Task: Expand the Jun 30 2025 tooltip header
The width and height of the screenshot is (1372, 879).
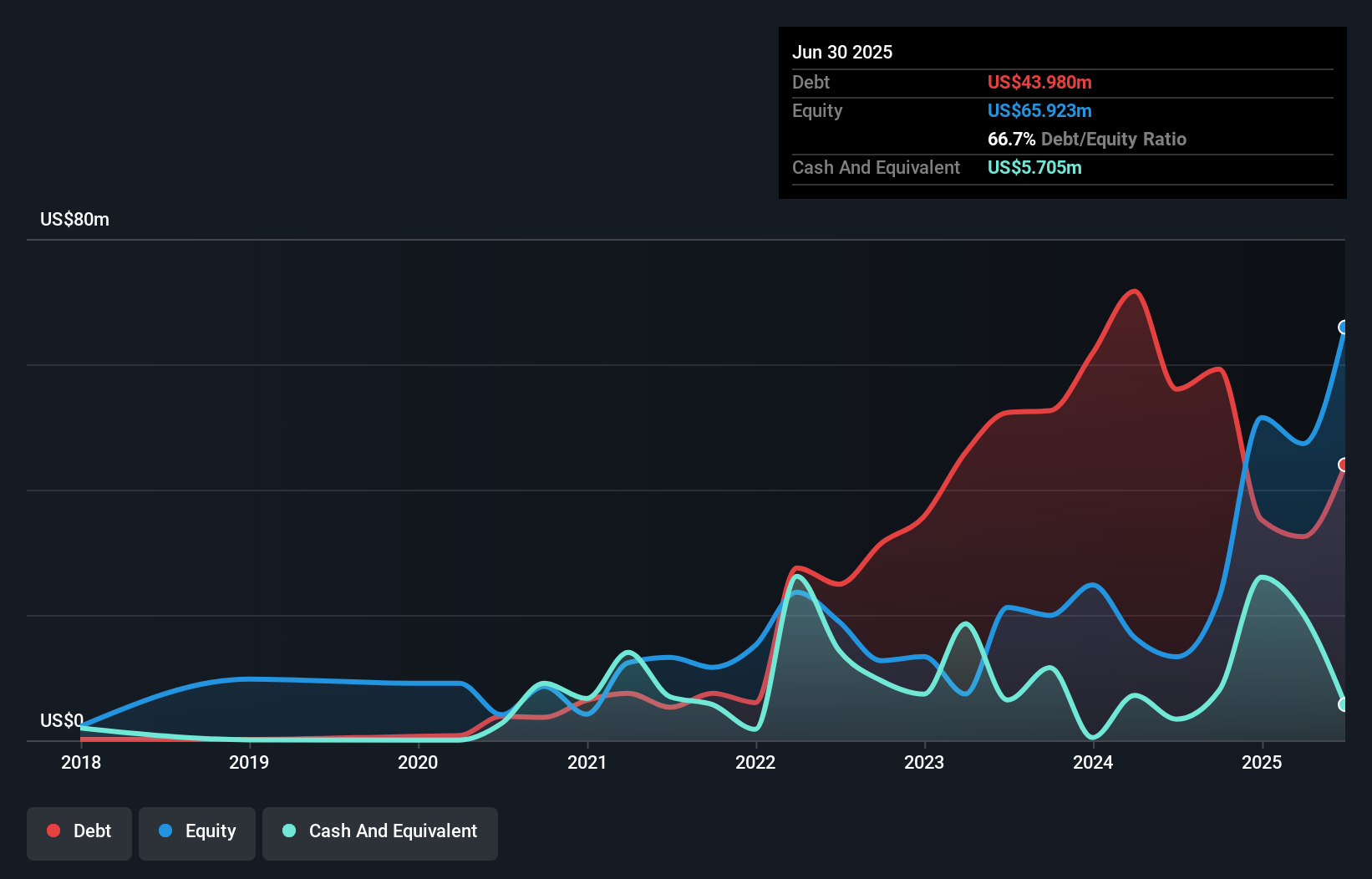Action: coord(843,52)
